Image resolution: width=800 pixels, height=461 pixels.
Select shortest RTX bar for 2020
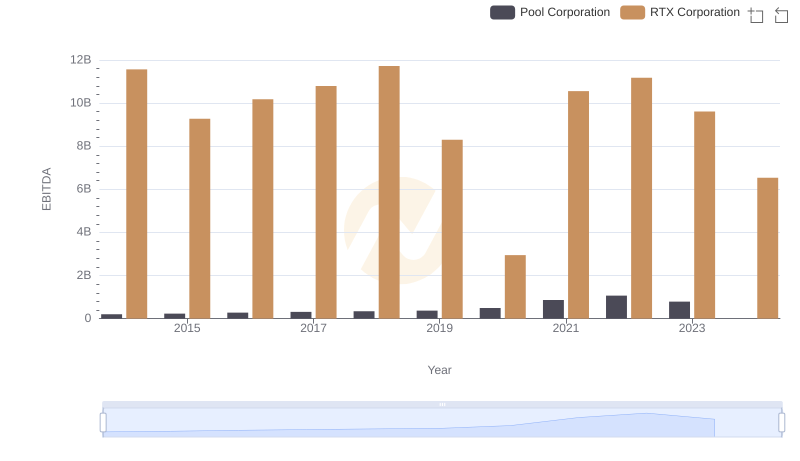coord(515,287)
